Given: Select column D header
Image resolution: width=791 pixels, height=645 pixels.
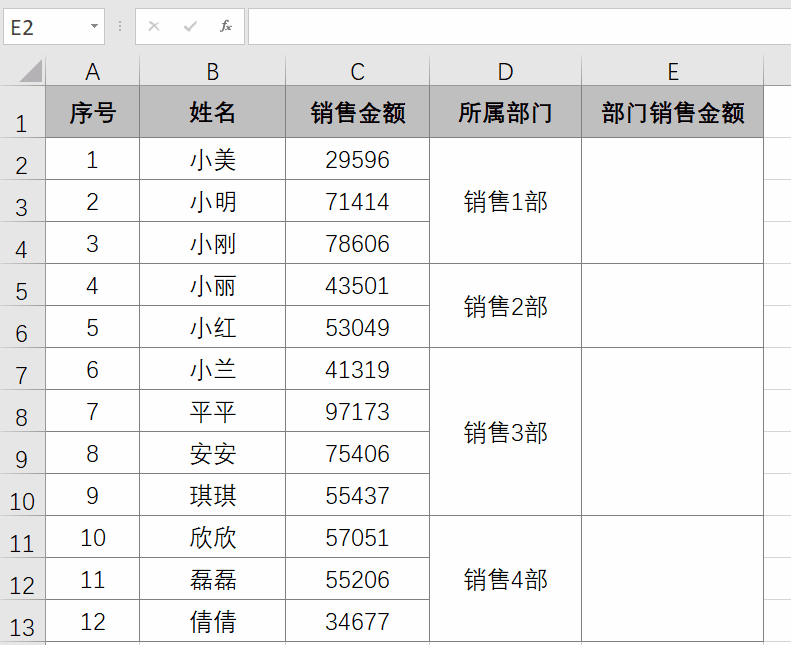Looking at the screenshot, I should (505, 71).
